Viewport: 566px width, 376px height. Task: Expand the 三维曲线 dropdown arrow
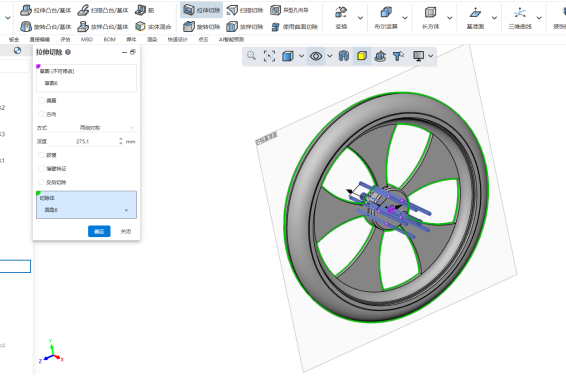[x=539, y=18]
